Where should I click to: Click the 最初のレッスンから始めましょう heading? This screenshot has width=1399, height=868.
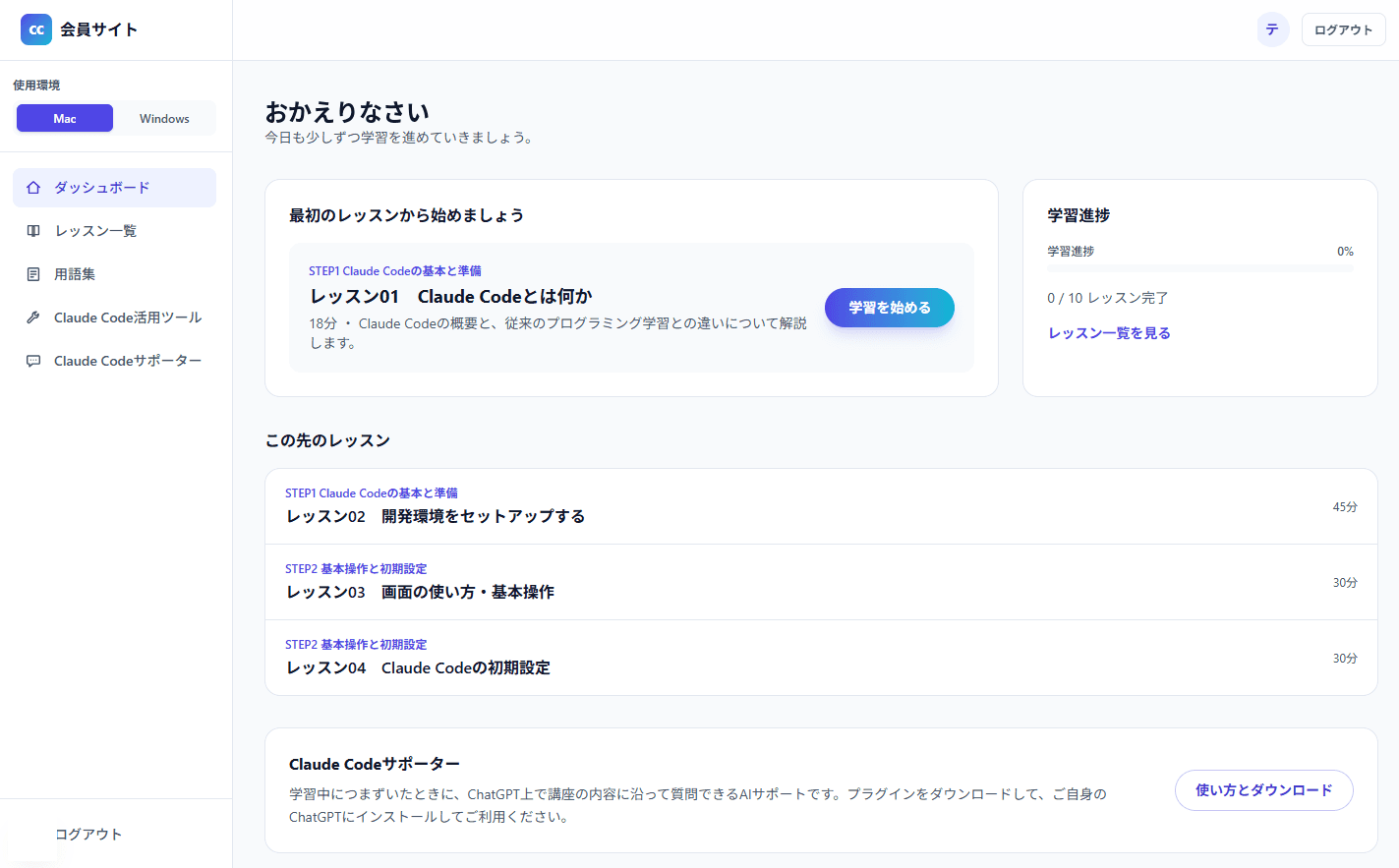[406, 215]
